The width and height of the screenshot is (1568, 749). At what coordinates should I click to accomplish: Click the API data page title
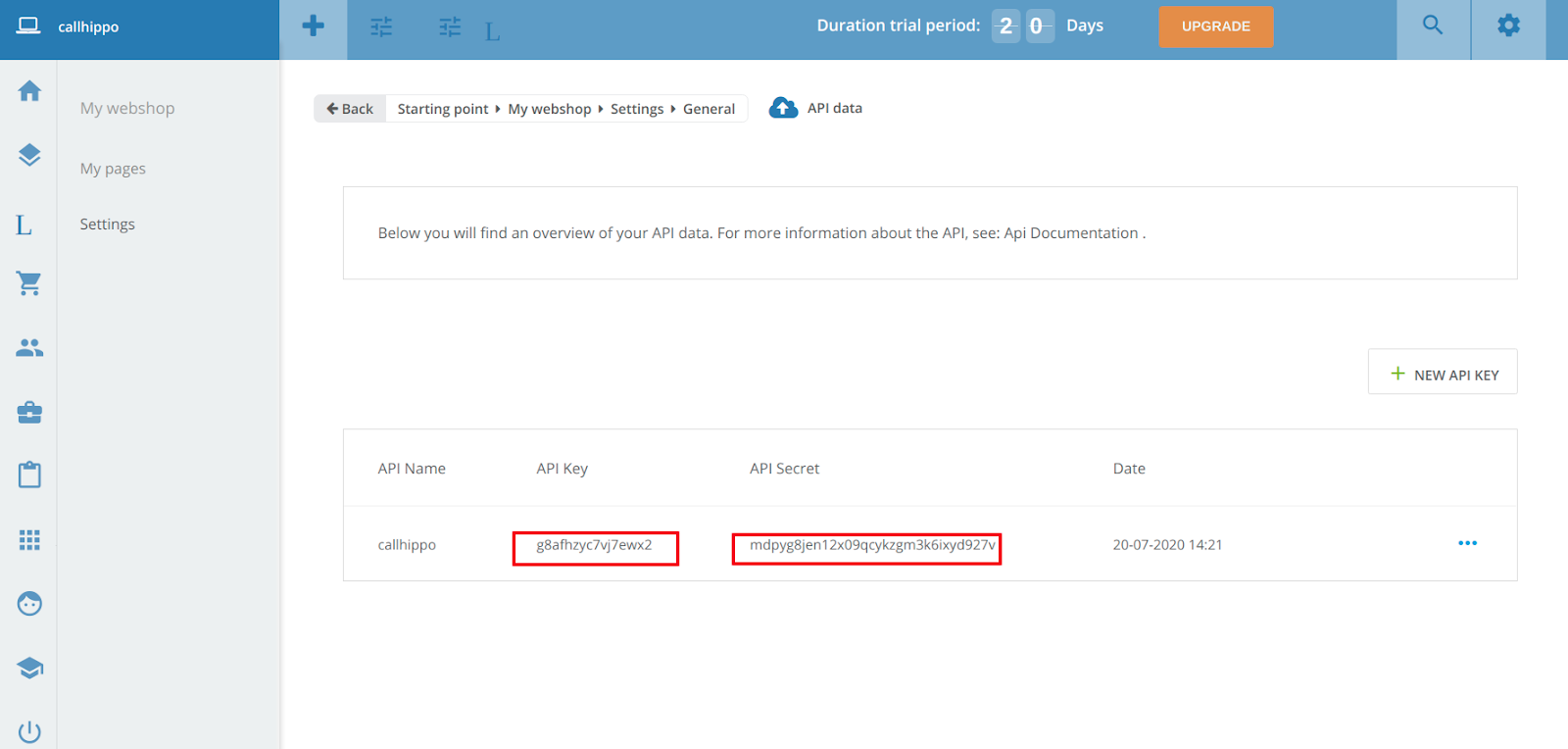[x=835, y=108]
